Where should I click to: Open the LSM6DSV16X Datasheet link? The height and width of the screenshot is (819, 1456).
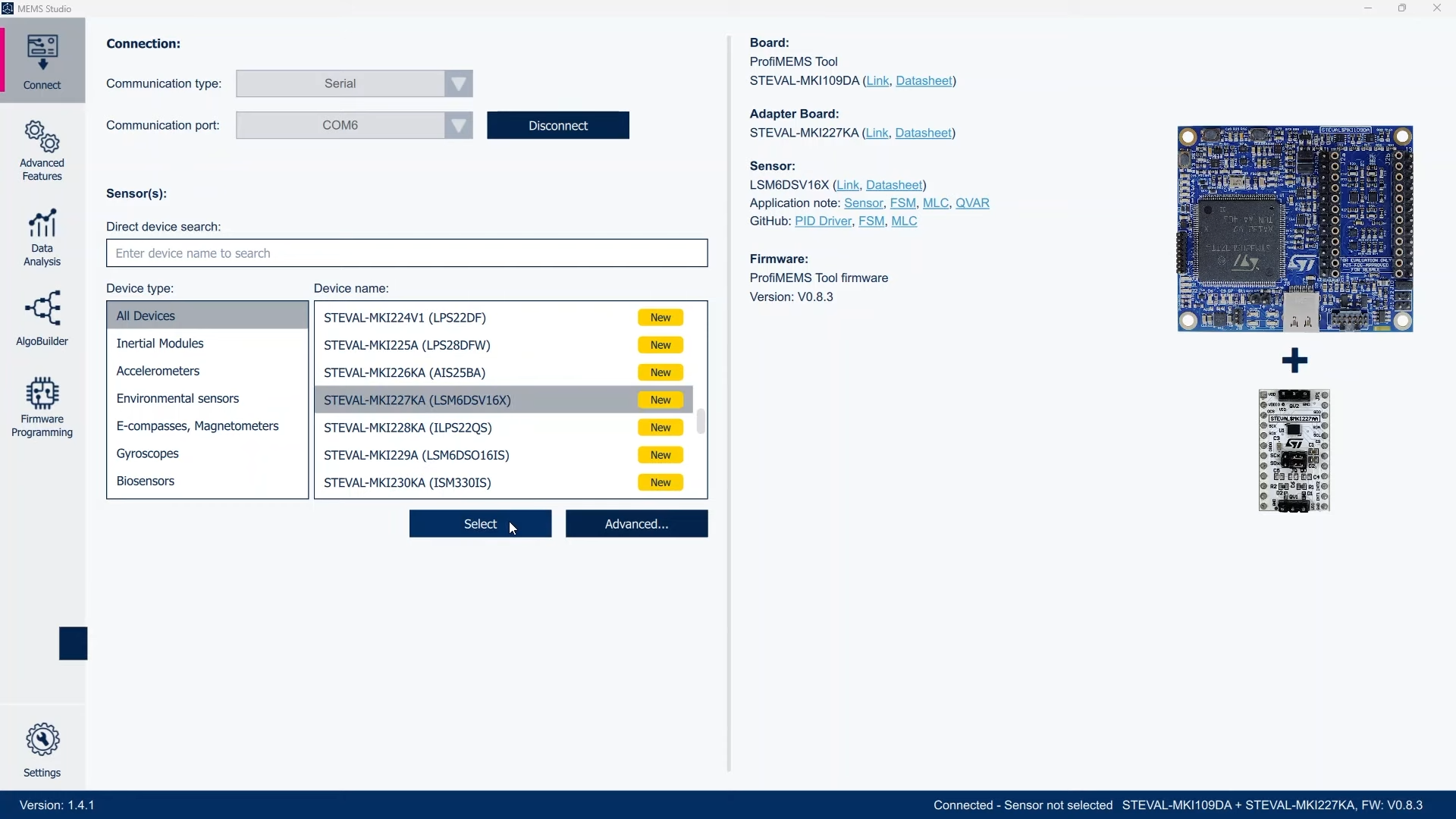click(x=896, y=184)
